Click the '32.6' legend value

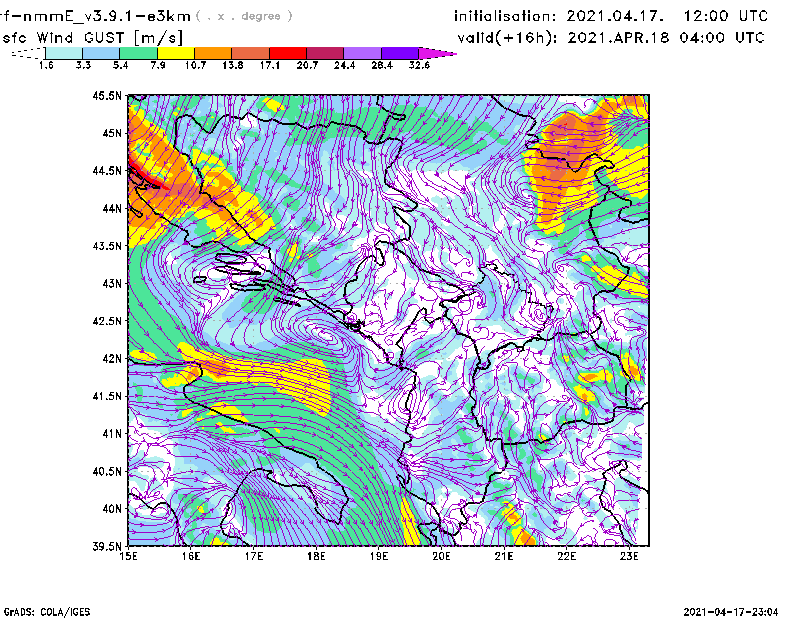pos(419,65)
